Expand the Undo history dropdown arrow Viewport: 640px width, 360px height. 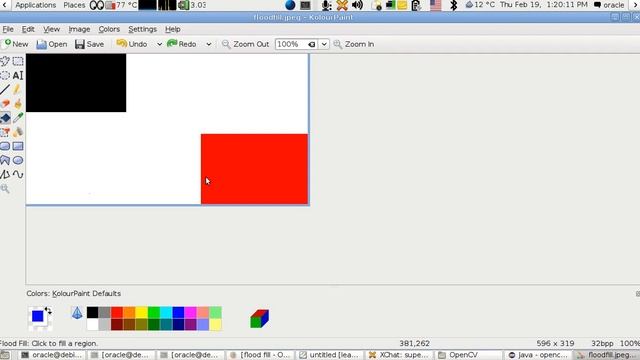159,44
